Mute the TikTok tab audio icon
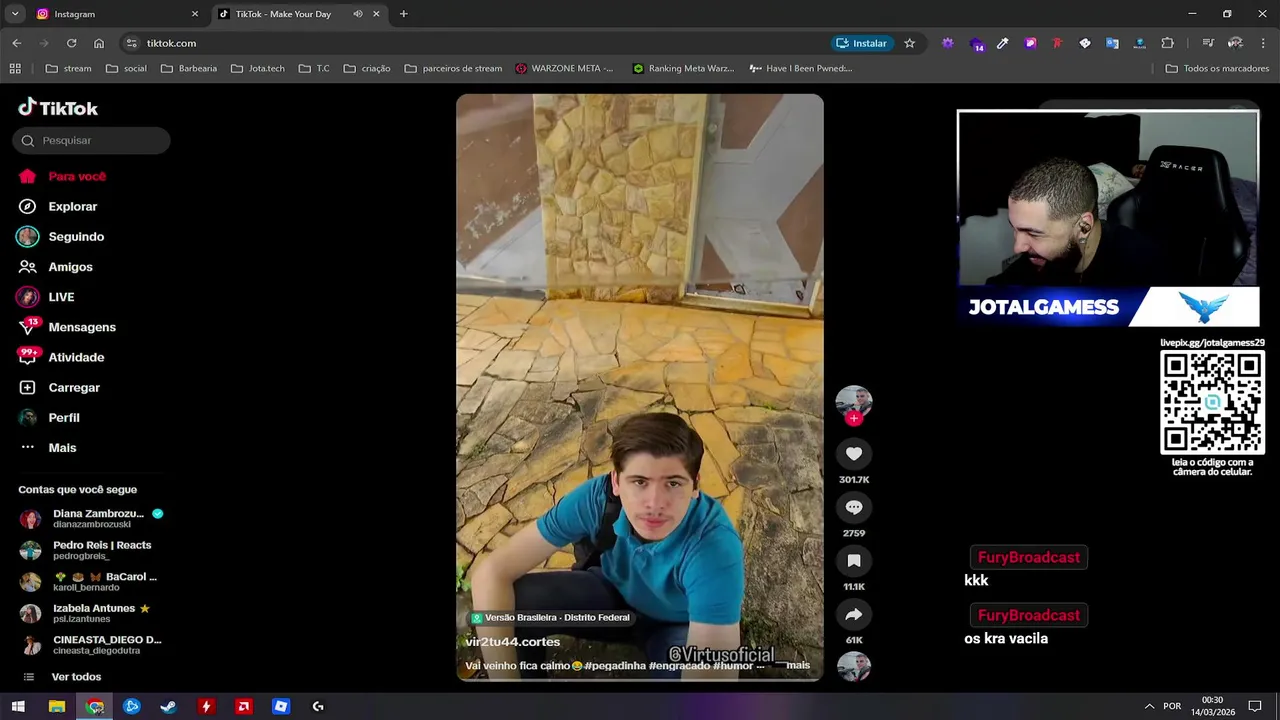Screen dimensions: 1280x720 [358, 14]
